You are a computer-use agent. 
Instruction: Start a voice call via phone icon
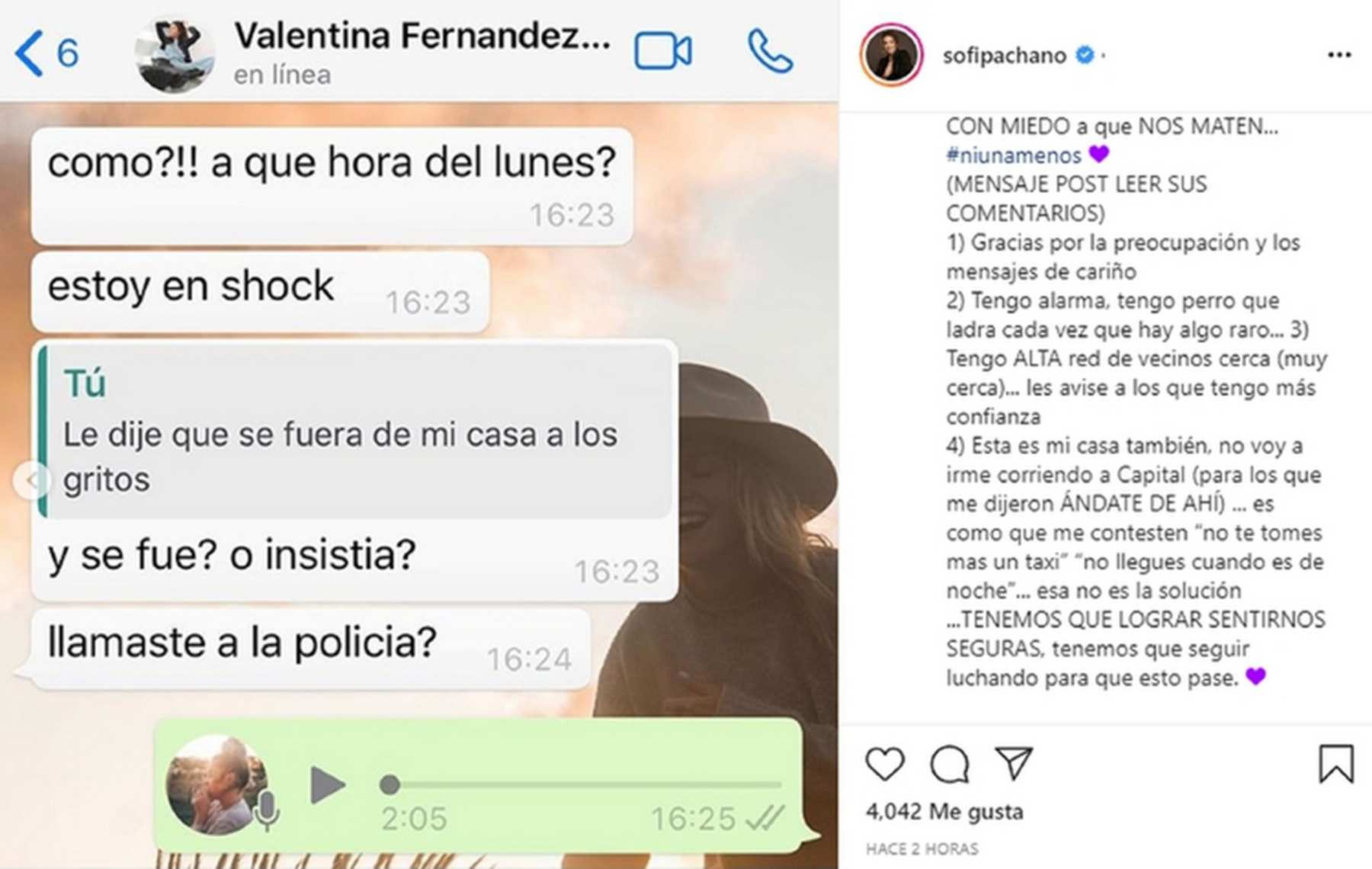[x=771, y=52]
